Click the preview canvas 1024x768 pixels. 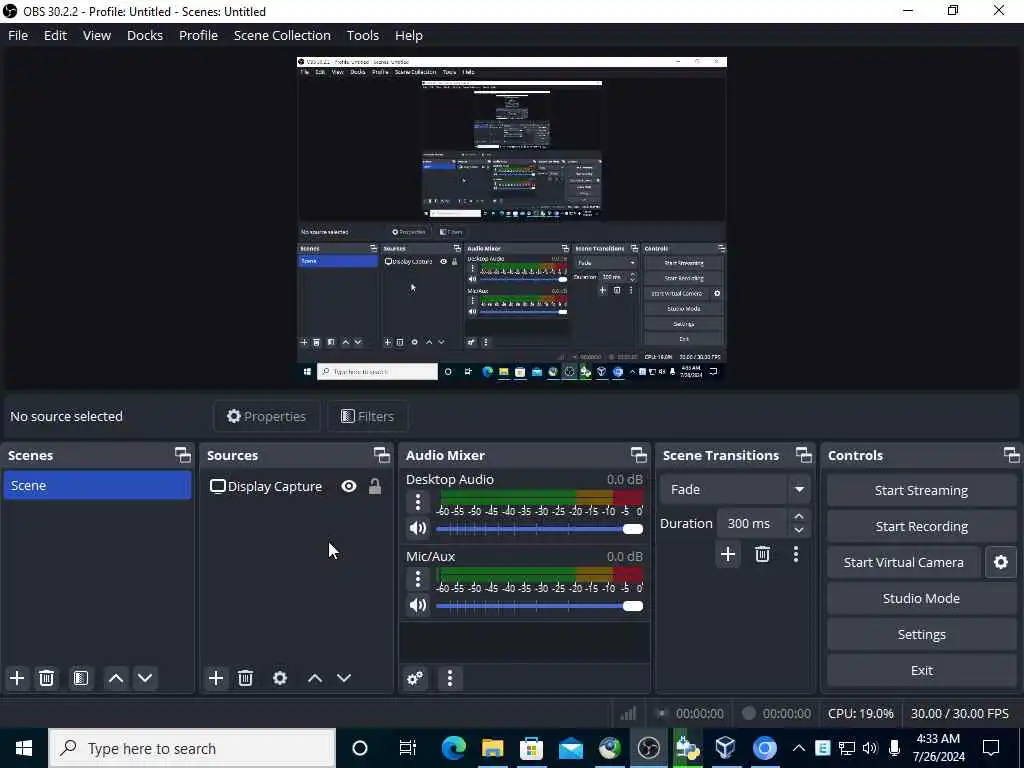(x=511, y=219)
